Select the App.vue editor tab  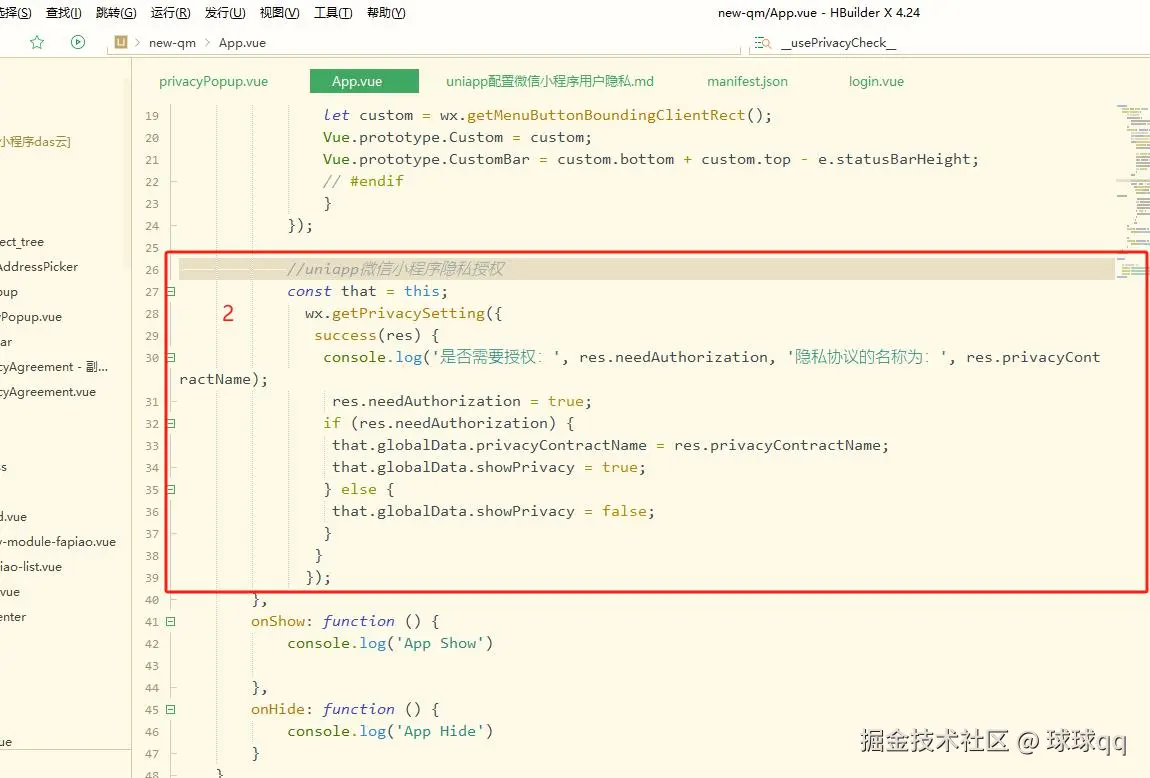[365, 81]
